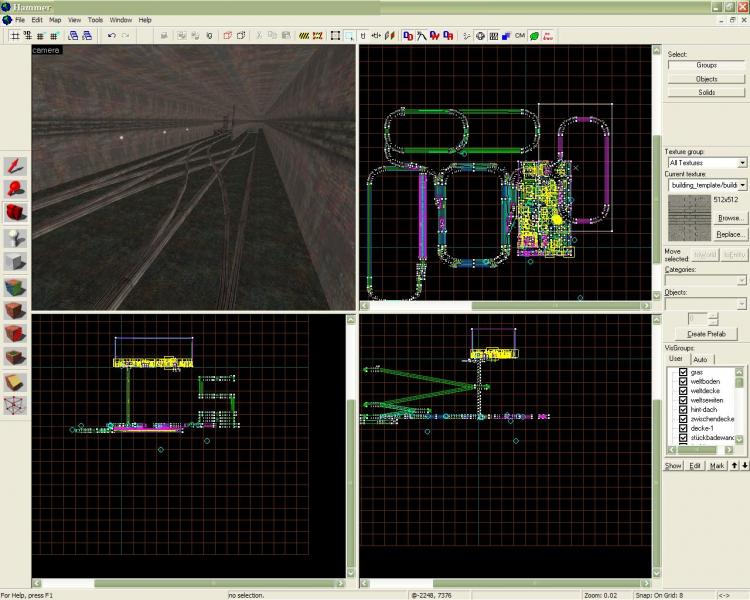Viewport: 750px width, 600px height.
Task: Open the Map menu
Action: click(x=55, y=20)
